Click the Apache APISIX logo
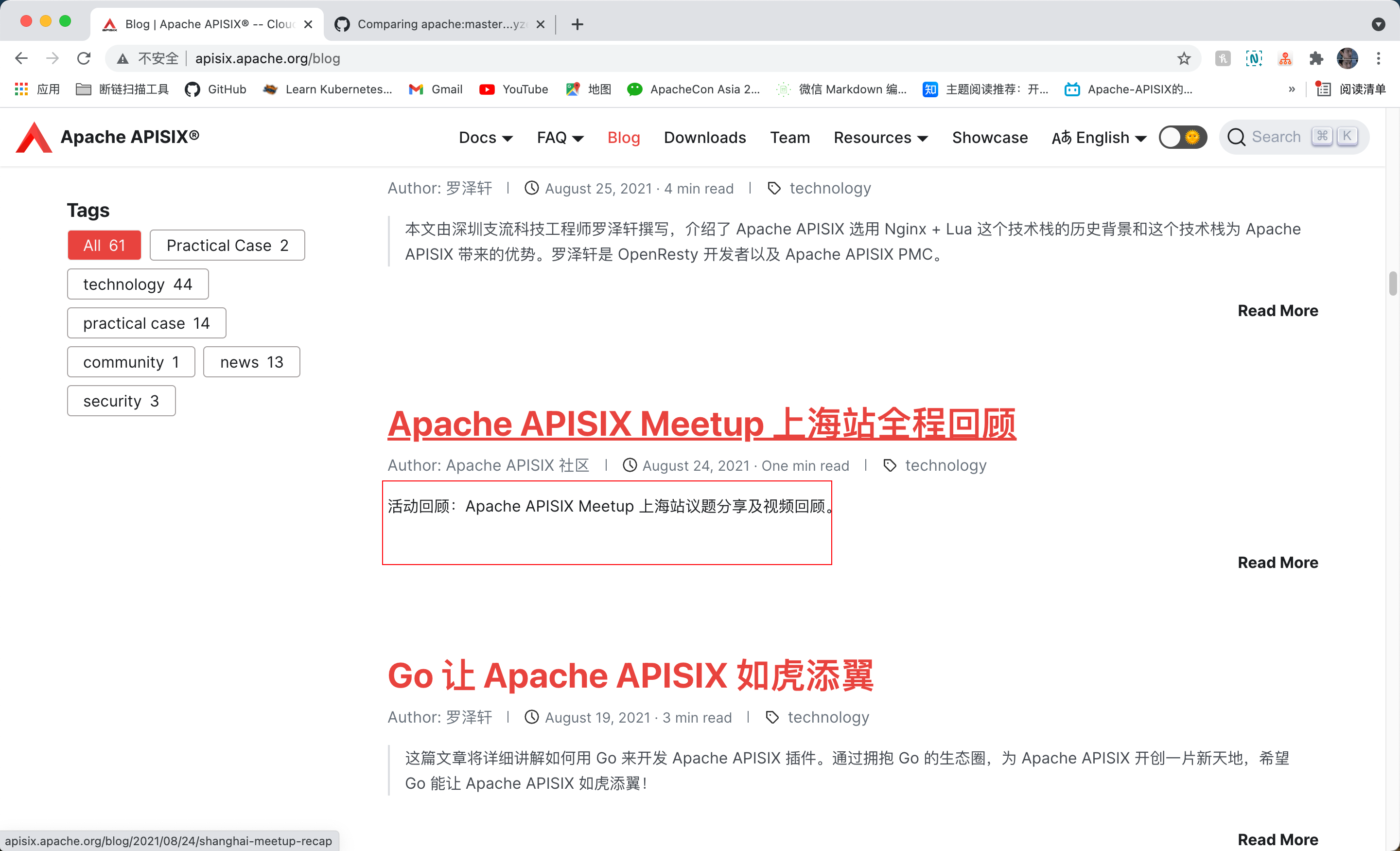Viewport: 1400px width, 851px height. (x=34, y=137)
